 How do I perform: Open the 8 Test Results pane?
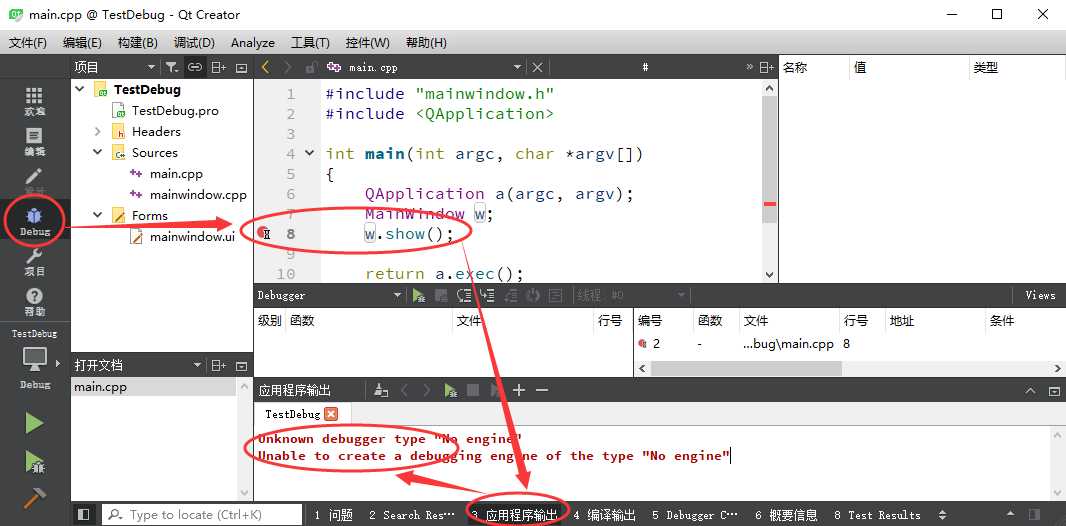point(877,515)
